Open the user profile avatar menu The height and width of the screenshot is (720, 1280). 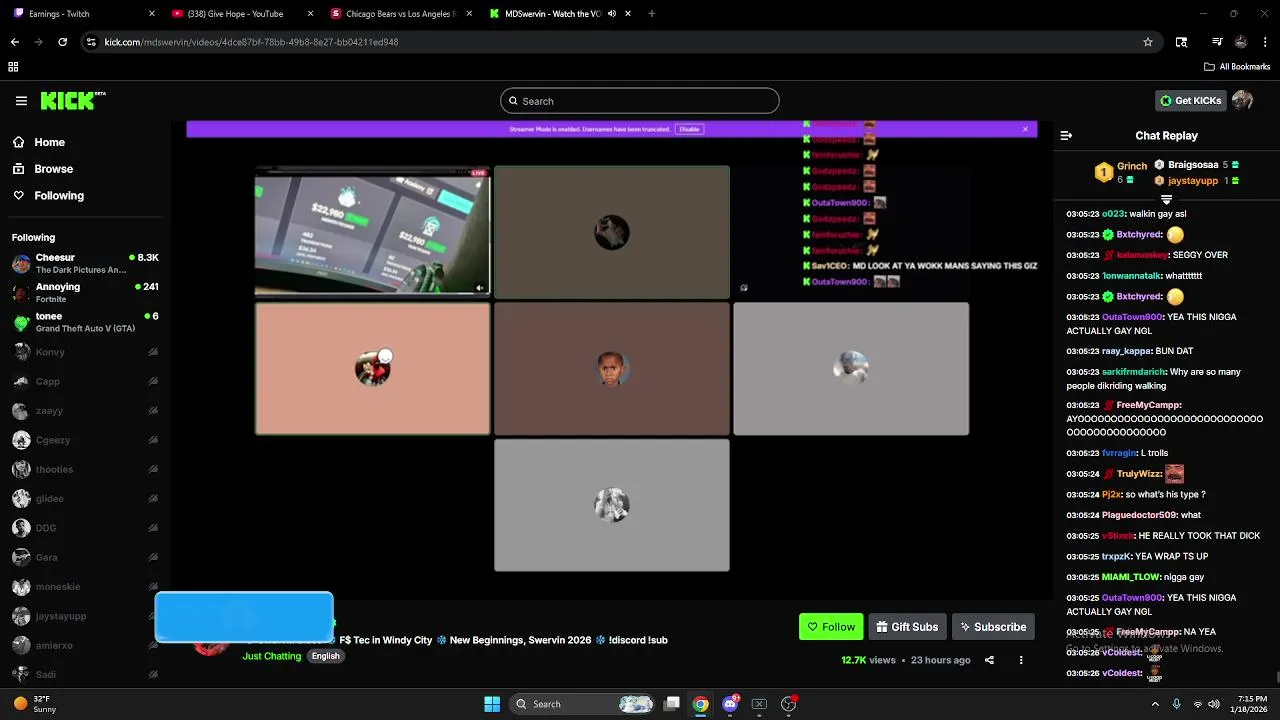(1243, 101)
